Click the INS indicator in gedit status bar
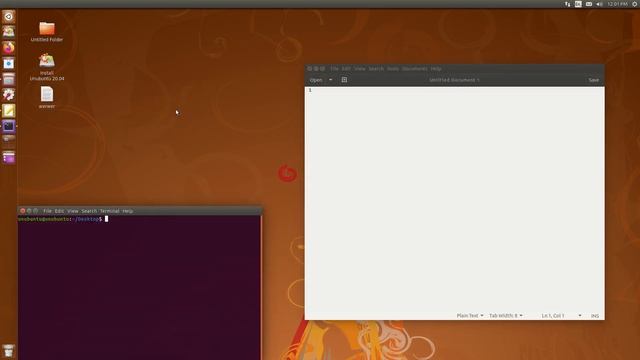The height and width of the screenshot is (360, 640). (595, 316)
